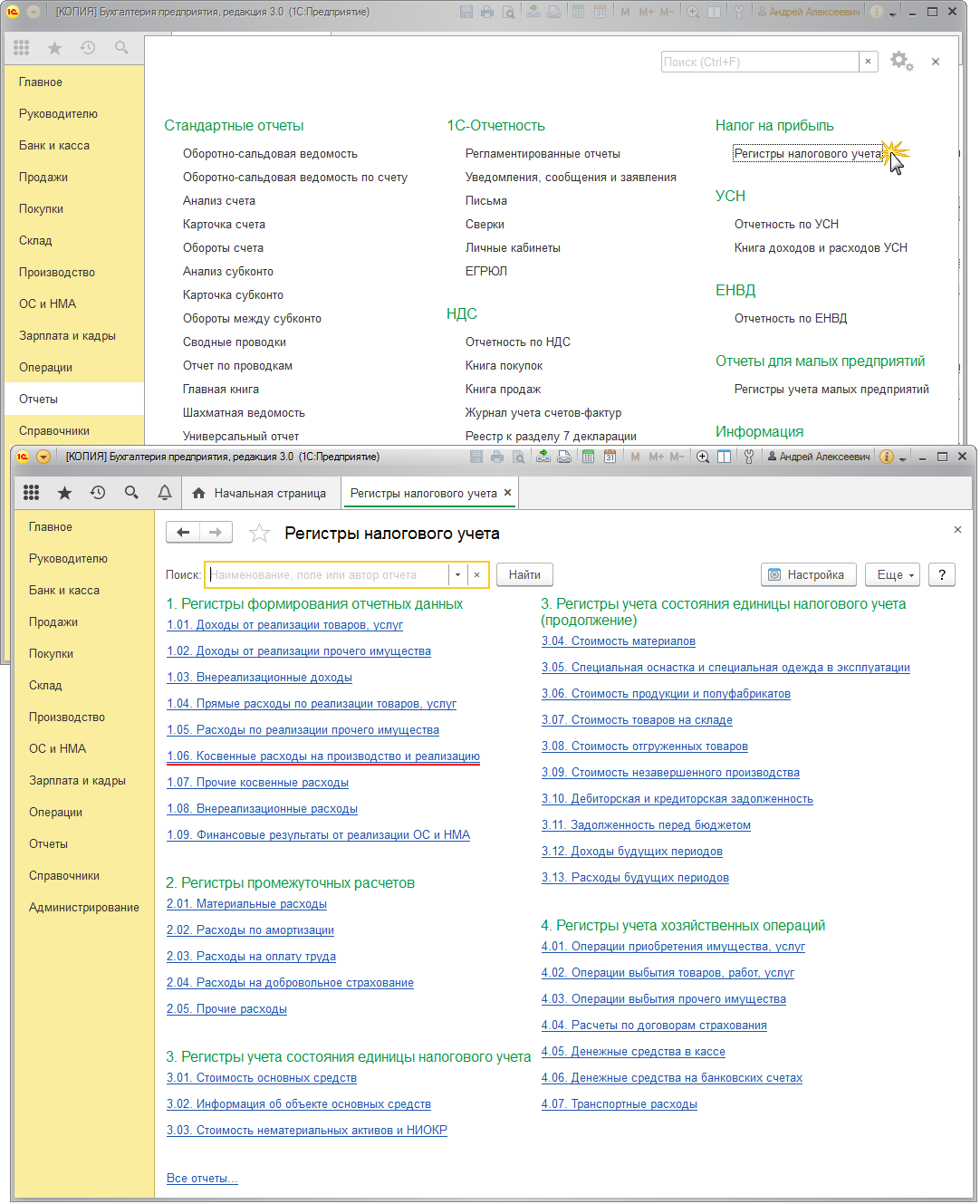
Task: Open the notifications bell in lower window
Action: coord(164,493)
